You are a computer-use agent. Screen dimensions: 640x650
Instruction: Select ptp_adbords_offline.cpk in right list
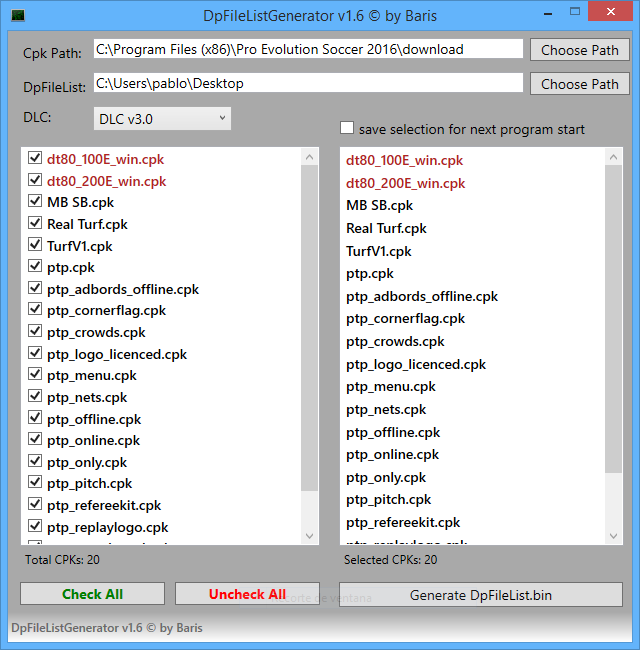[x=422, y=296]
